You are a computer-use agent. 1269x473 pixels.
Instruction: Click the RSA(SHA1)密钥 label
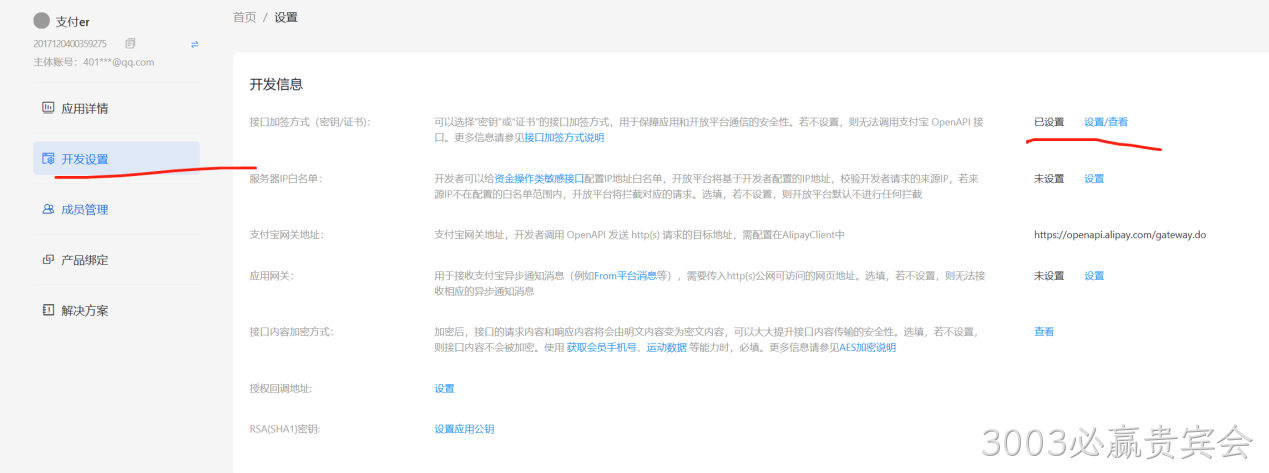click(x=285, y=429)
